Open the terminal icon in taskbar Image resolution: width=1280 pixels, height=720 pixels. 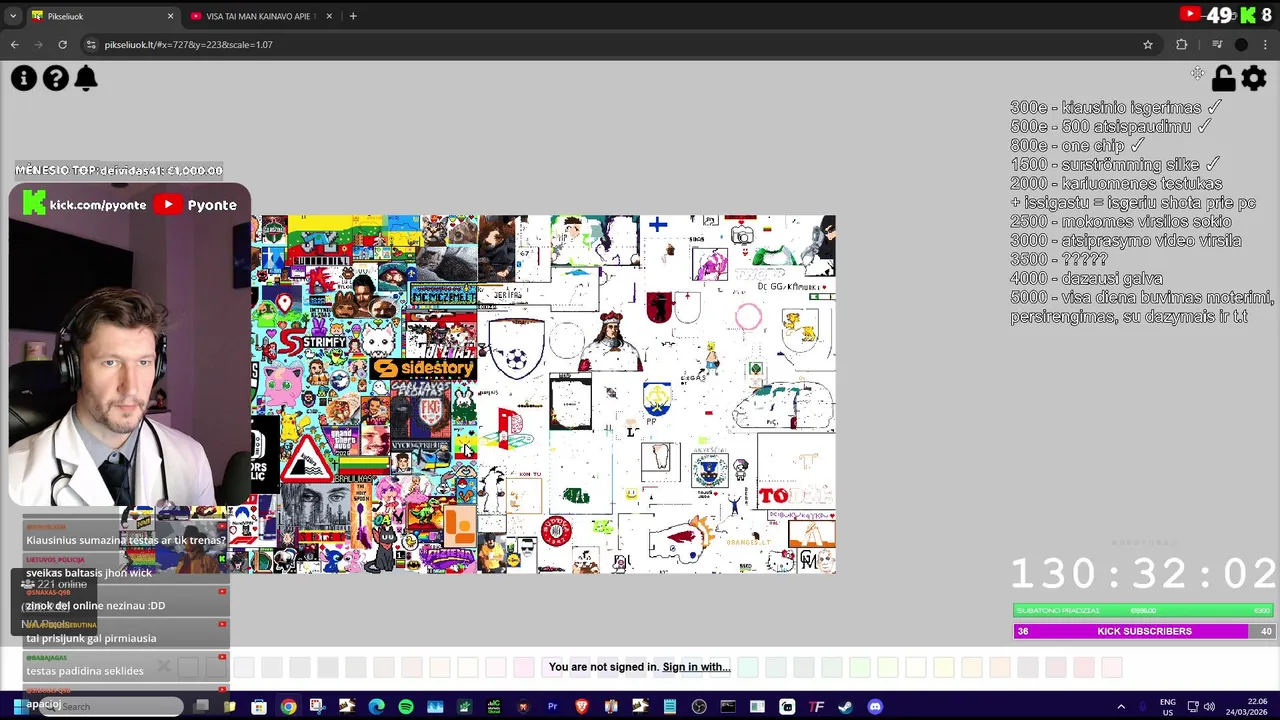pyautogui.click(x=728, y=707)
